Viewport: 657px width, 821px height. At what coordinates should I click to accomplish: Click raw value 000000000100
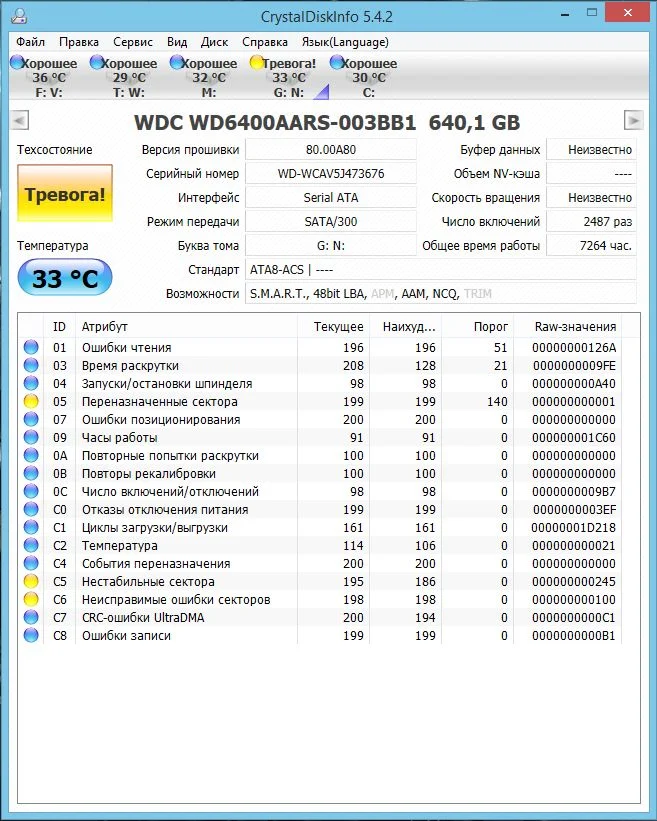(574, 600)
